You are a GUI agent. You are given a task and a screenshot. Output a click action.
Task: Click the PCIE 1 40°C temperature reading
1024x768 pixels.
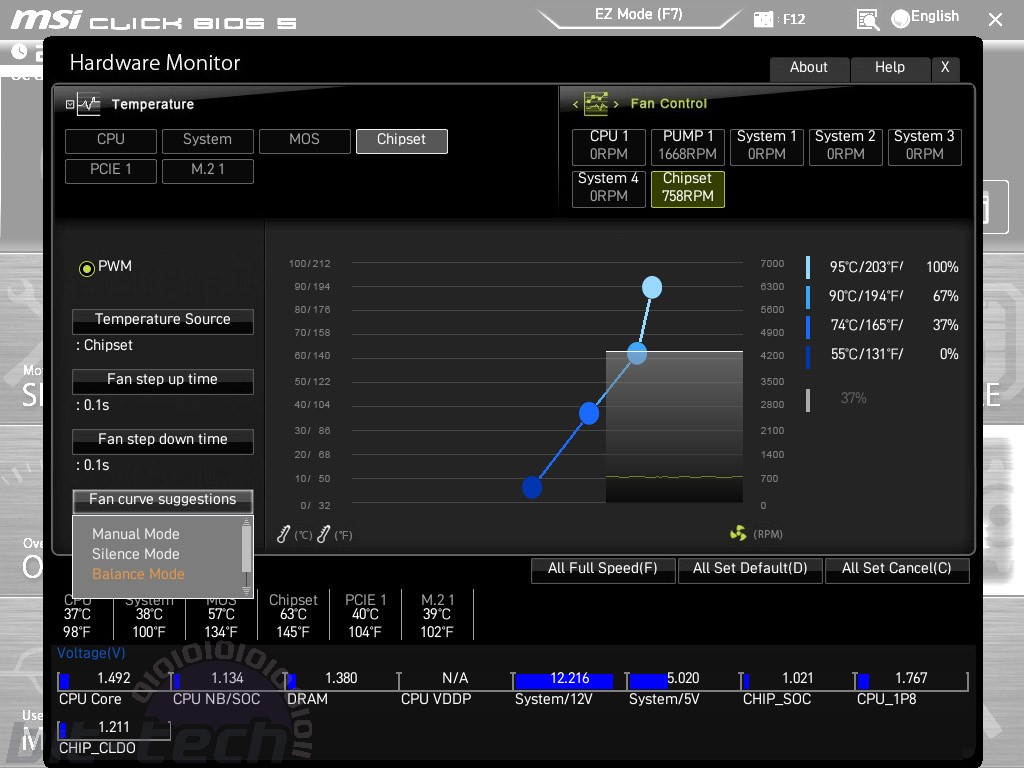coord(365,616)
